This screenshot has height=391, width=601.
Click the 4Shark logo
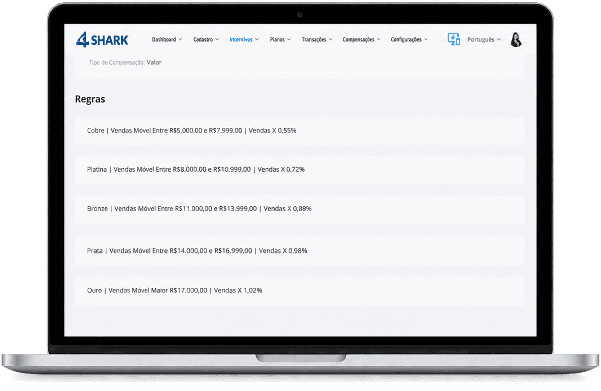point(102,39)
